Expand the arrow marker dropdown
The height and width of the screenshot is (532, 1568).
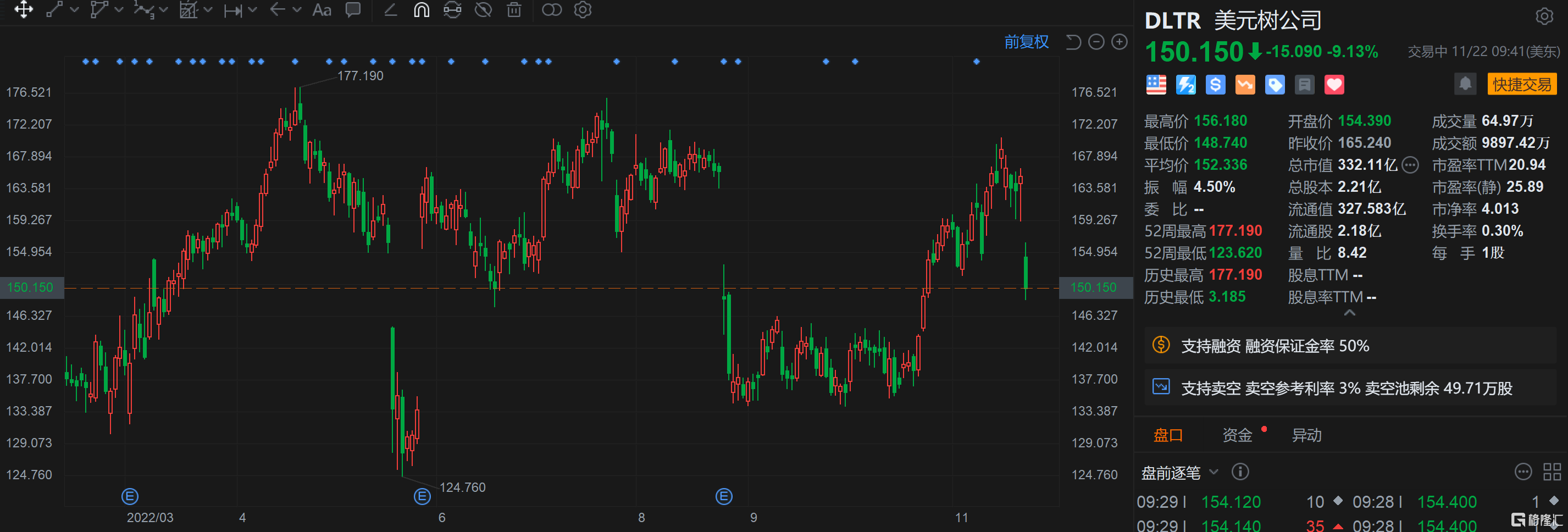(297, 10)
